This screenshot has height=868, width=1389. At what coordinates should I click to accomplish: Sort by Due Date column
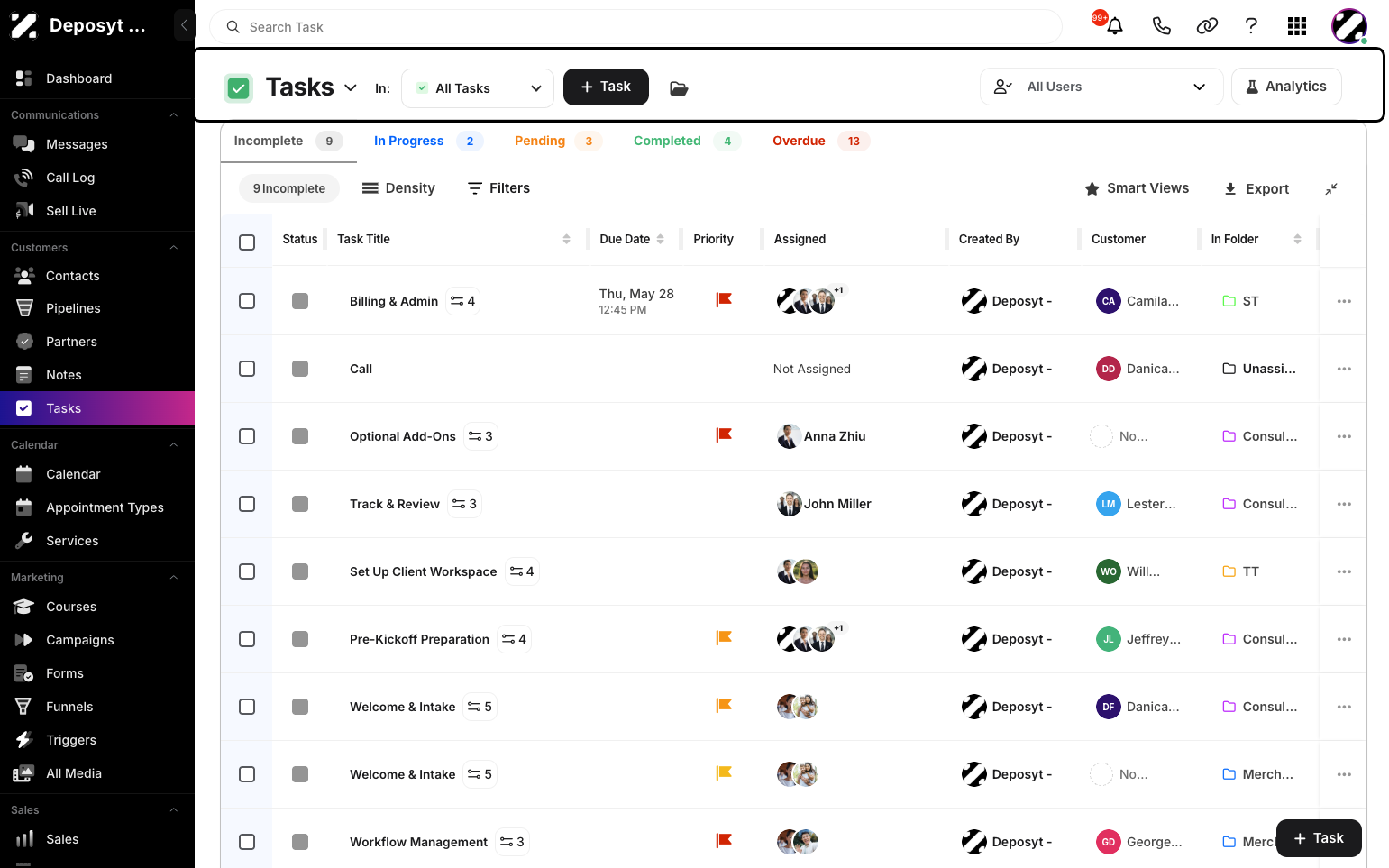pos(660,239)
